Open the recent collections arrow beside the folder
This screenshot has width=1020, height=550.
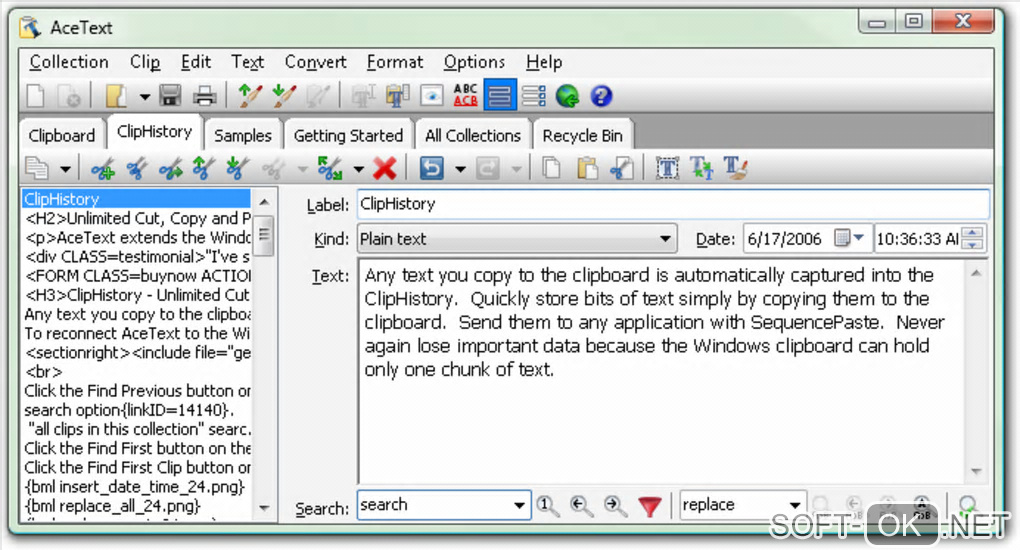[144, 97]
